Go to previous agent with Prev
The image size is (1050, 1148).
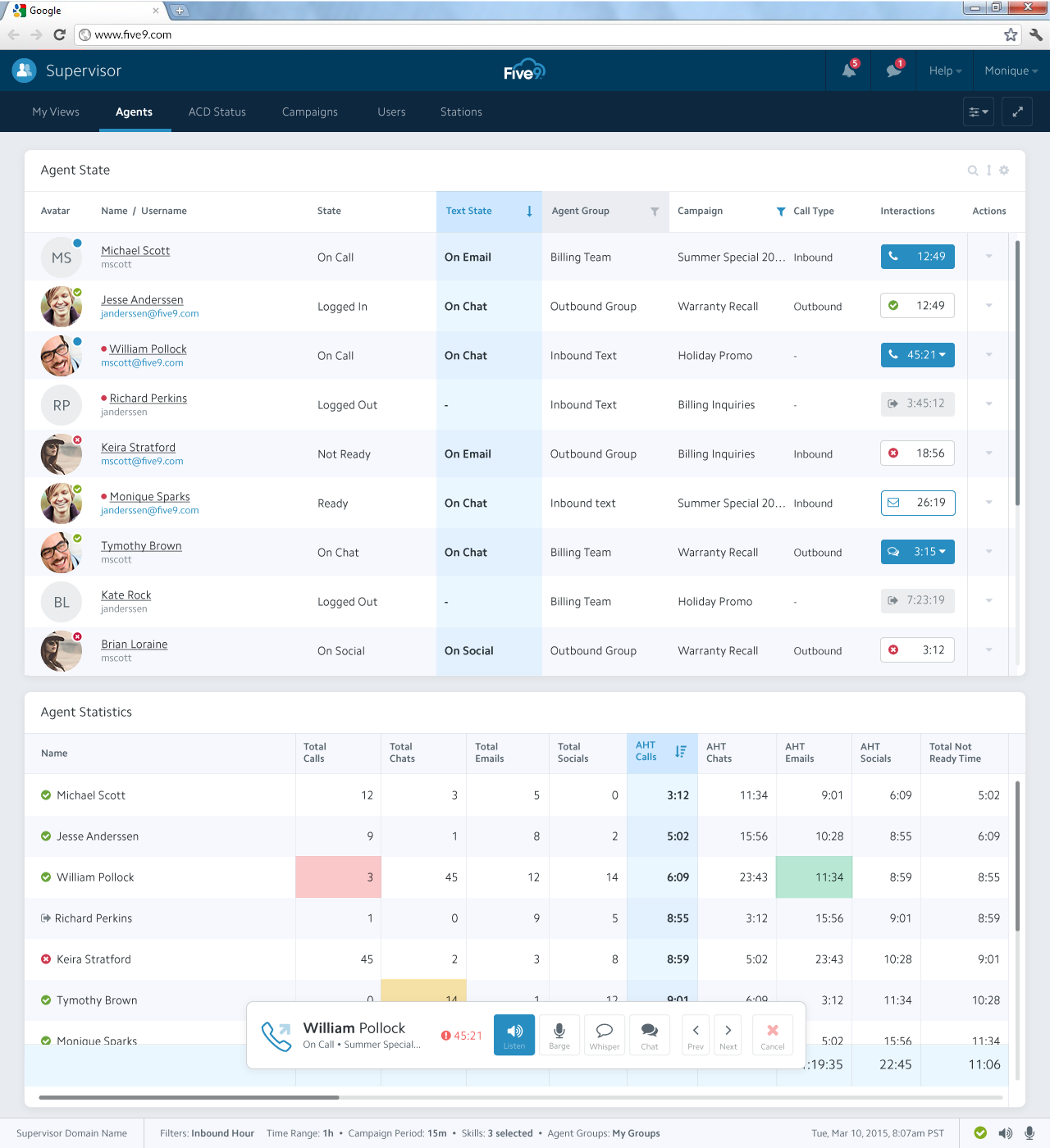696,1034
